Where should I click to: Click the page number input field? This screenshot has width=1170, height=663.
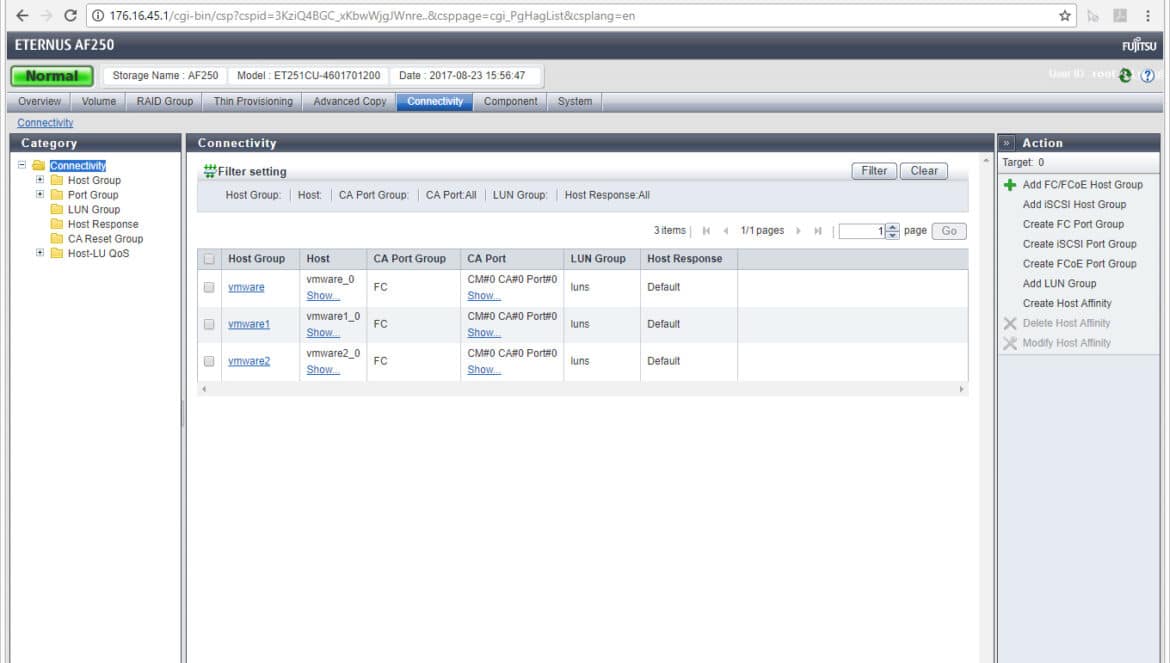click(x=862, y=231)
